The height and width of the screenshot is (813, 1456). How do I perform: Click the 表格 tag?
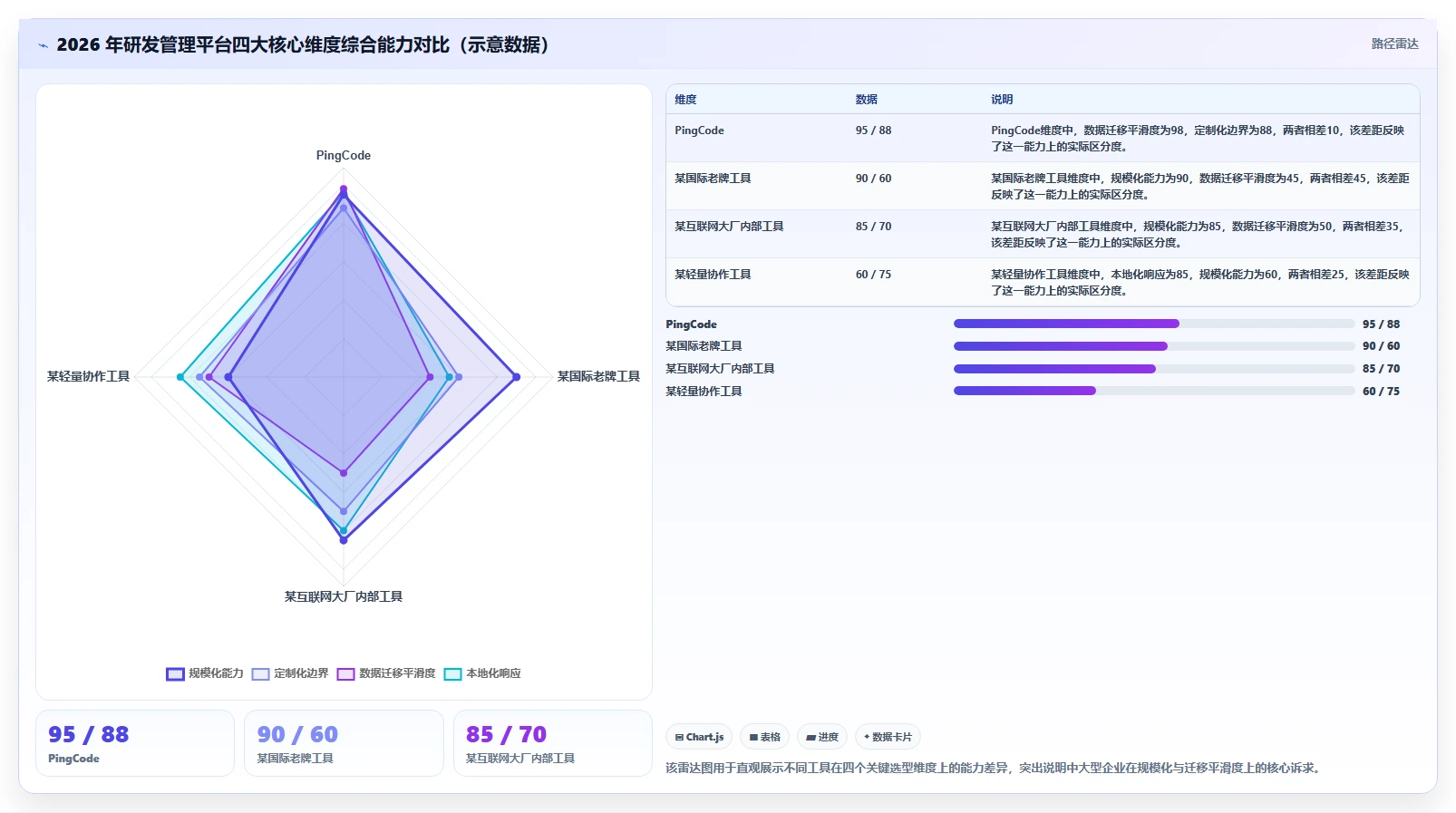coord(765,737)
